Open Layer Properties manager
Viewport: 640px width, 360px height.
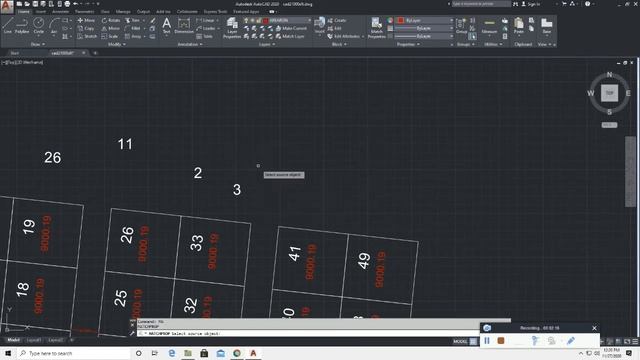(x=232, y=28)
